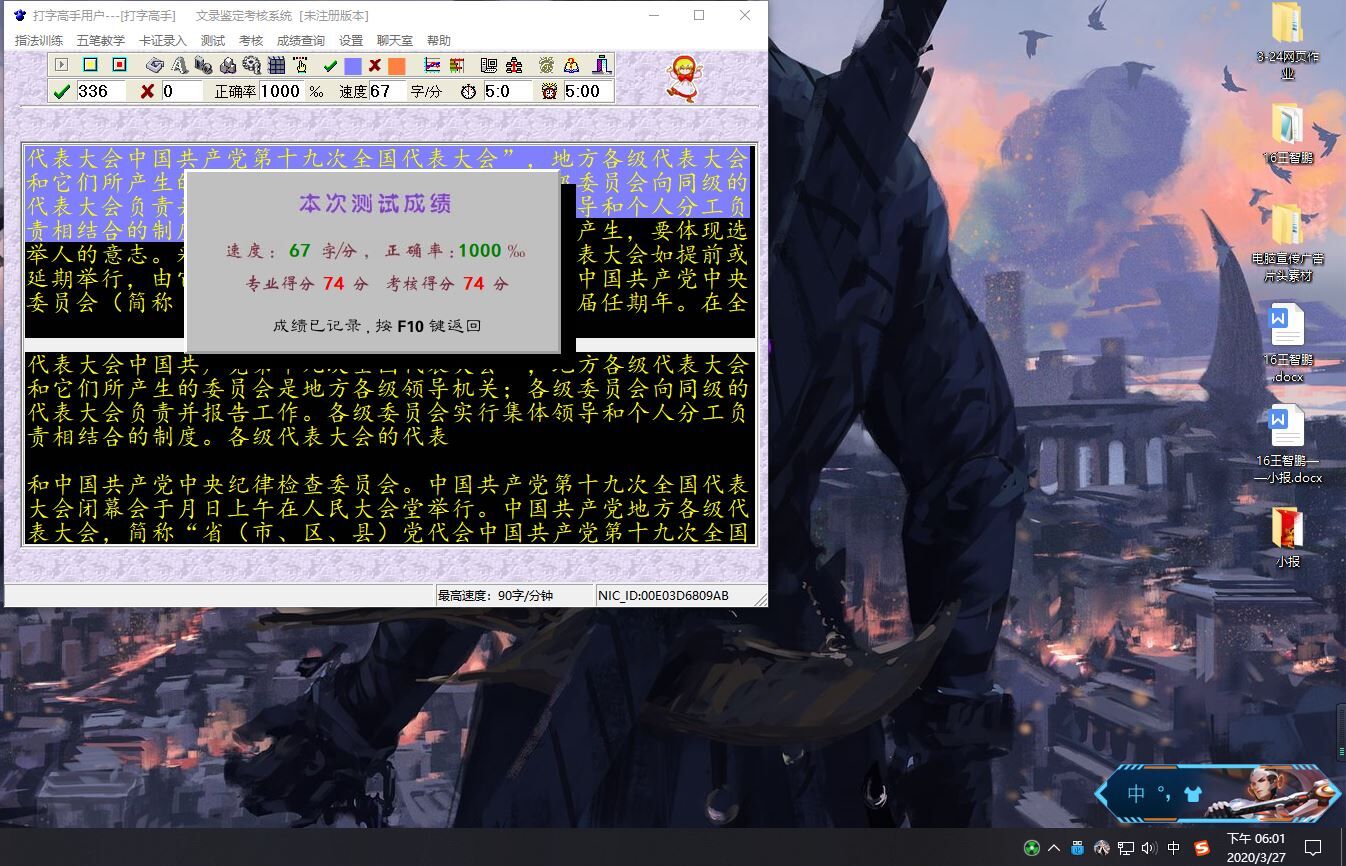Click the camera toolbar icon
The width and height of the screenshot is (1346, 866).
[204, 65]
